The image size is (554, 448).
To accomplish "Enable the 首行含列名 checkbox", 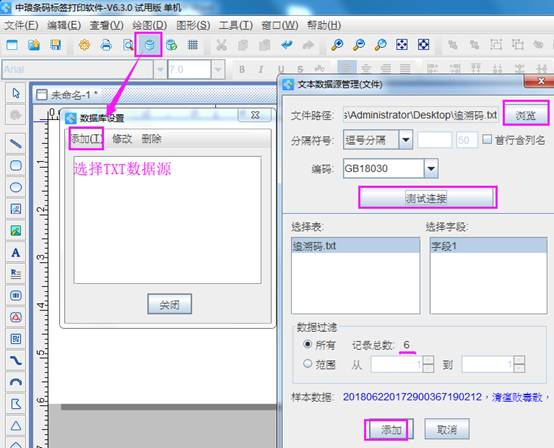I will pyautogui.click(x=487, y=139).
